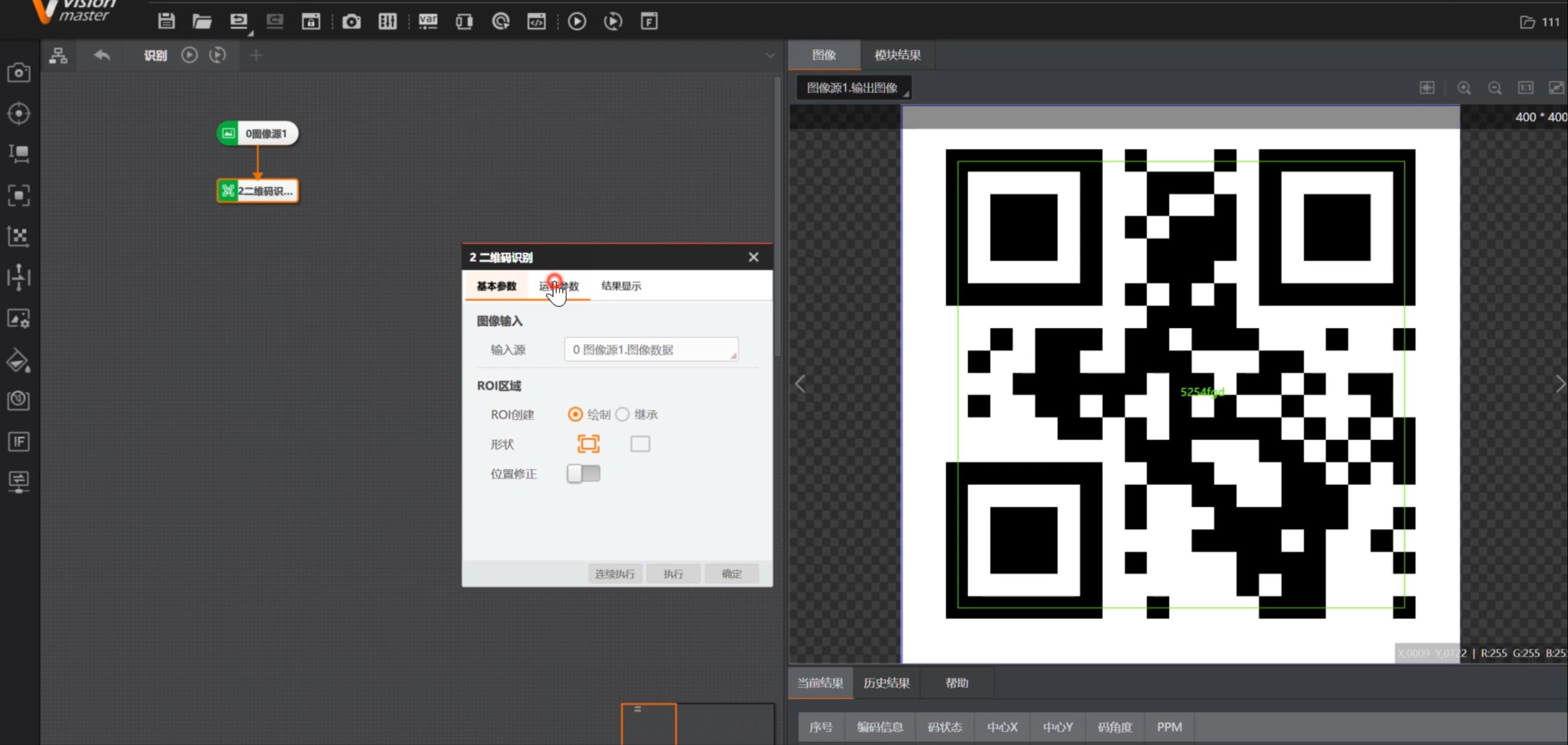Viewport: 1568px width, 745px height.
Task: Show the next image with right chevron
Action: tap(1560, 384)
